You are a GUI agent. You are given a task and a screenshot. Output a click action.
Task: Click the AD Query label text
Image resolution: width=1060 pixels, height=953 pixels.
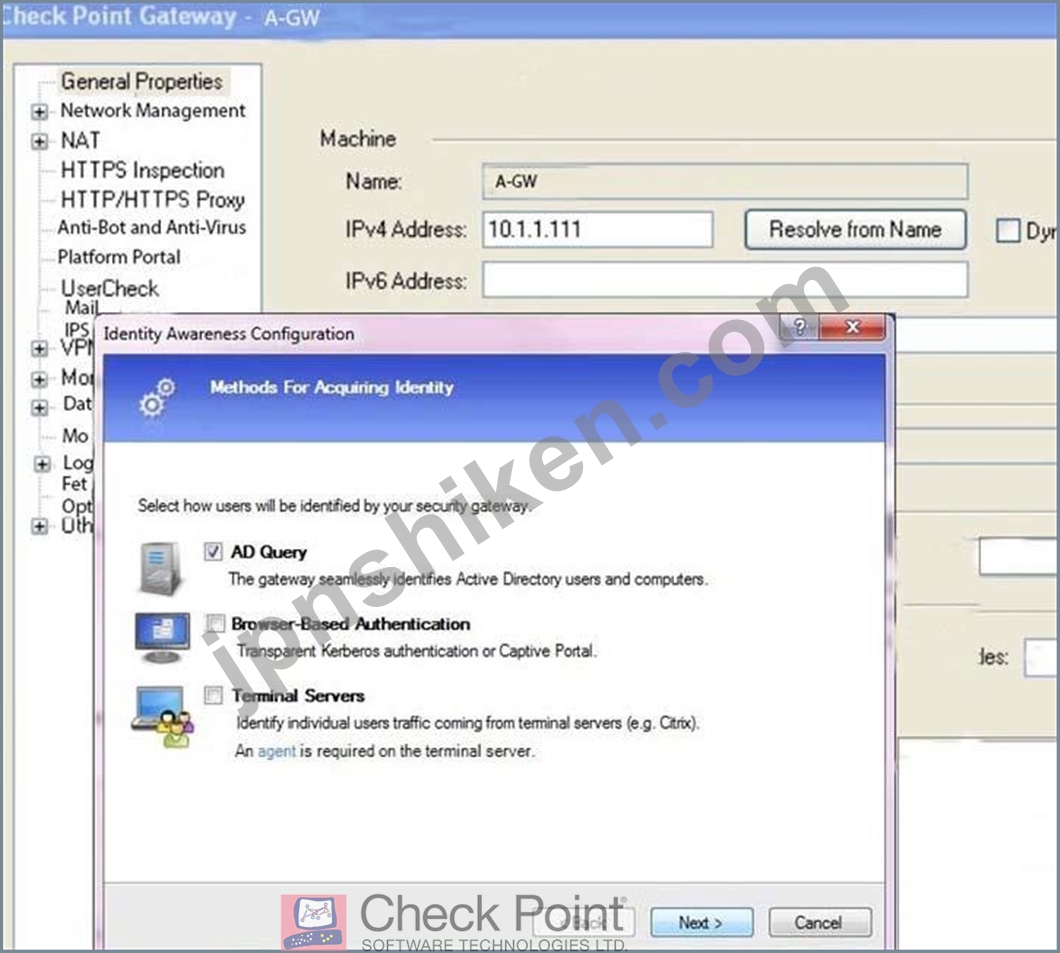pos(268,552)
